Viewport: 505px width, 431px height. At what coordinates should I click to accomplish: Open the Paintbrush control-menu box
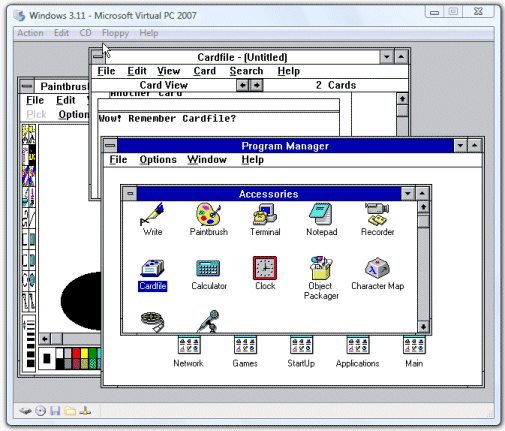tap(27, 86)
